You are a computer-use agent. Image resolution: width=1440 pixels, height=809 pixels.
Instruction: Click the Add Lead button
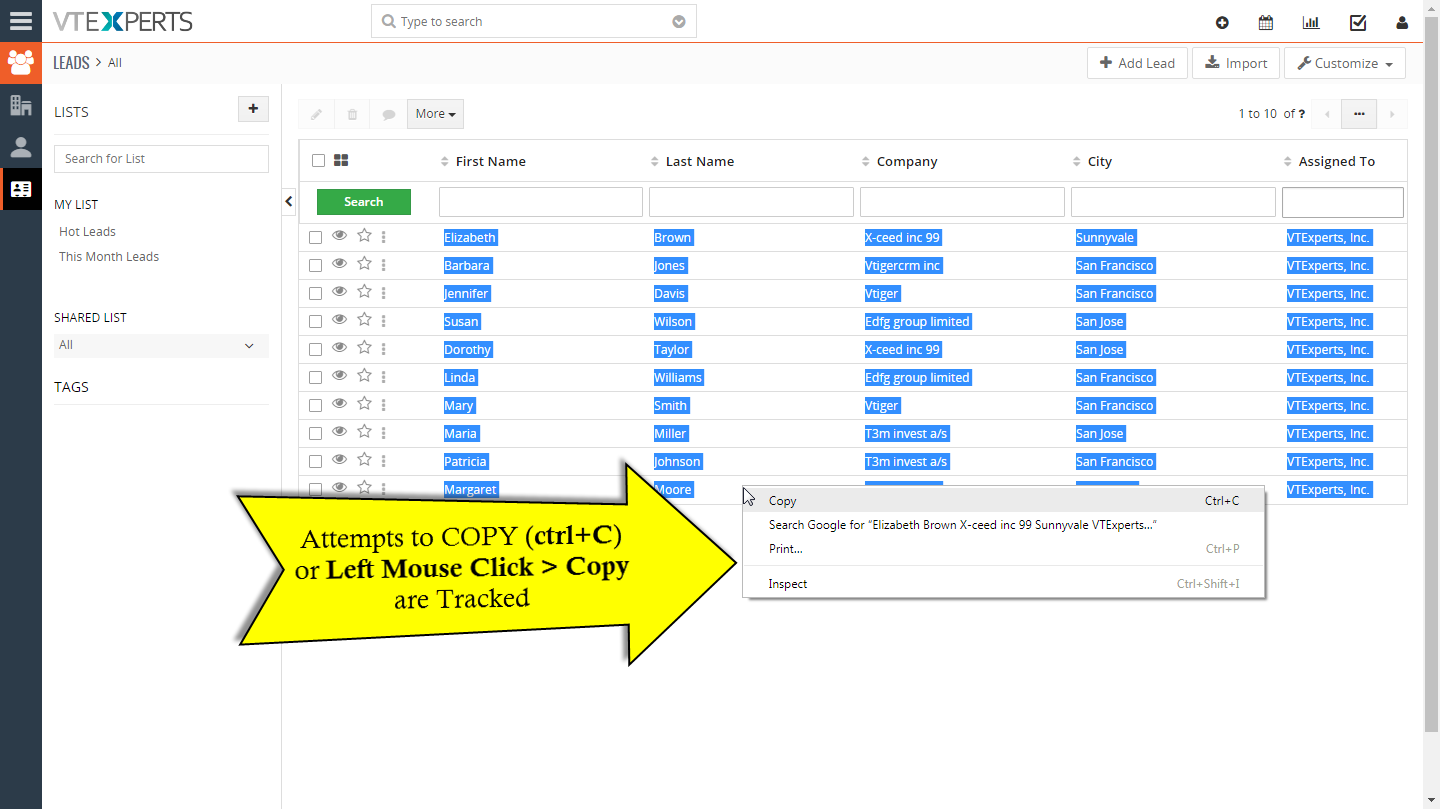[1137, 63]
